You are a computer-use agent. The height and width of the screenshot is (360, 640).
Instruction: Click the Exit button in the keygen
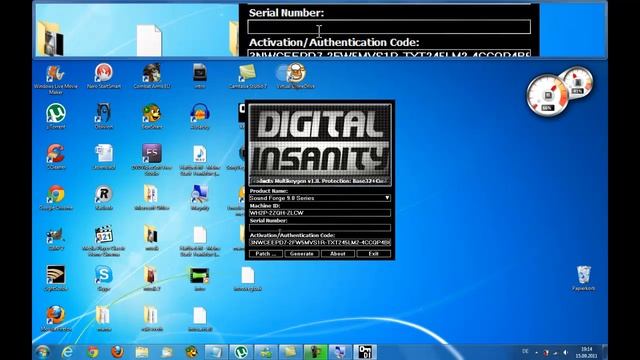373,254
